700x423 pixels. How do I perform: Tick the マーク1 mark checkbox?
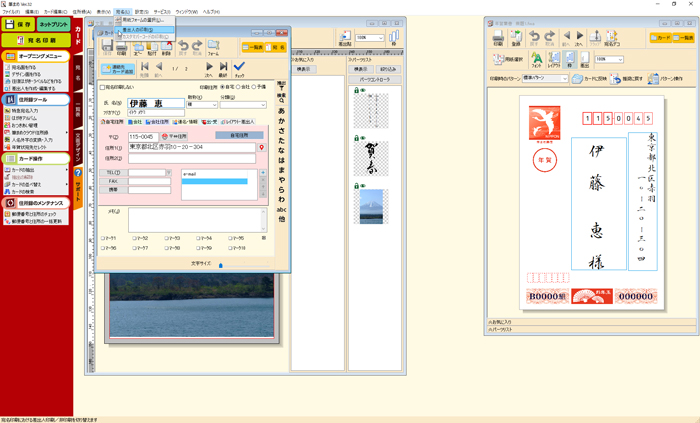104,238
